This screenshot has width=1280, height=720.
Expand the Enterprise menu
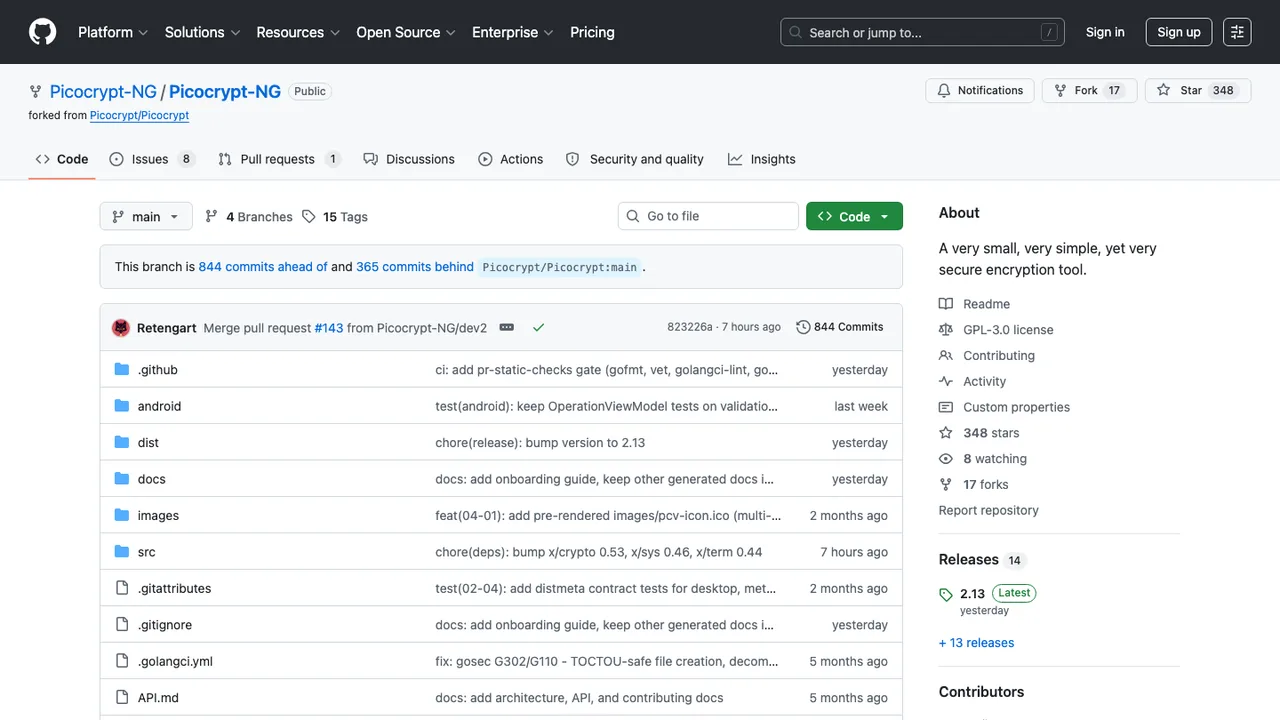[x=513, y=32]
